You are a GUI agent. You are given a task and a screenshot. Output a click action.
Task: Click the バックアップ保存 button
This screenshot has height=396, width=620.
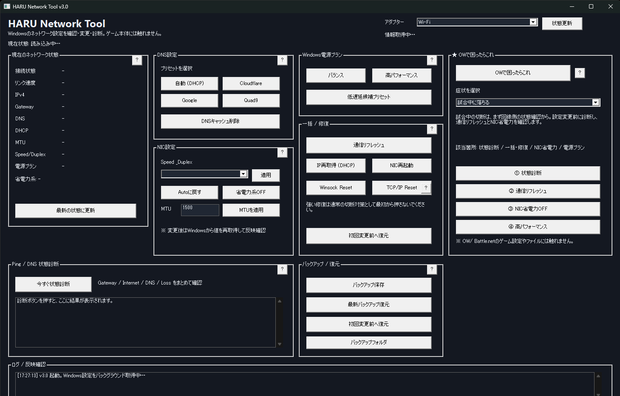pos(369,285)
